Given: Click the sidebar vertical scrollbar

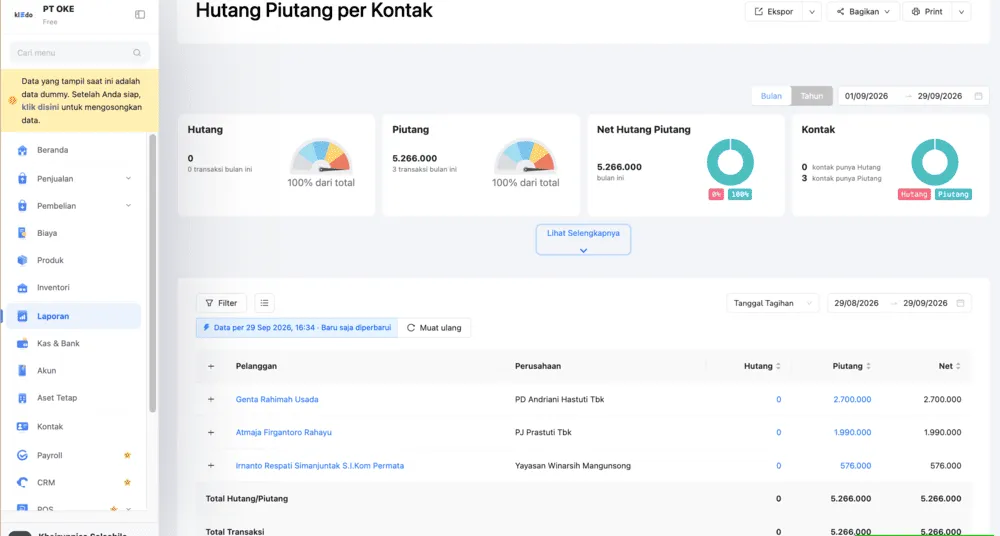Looking at the screenshot, I should [152, 273].
